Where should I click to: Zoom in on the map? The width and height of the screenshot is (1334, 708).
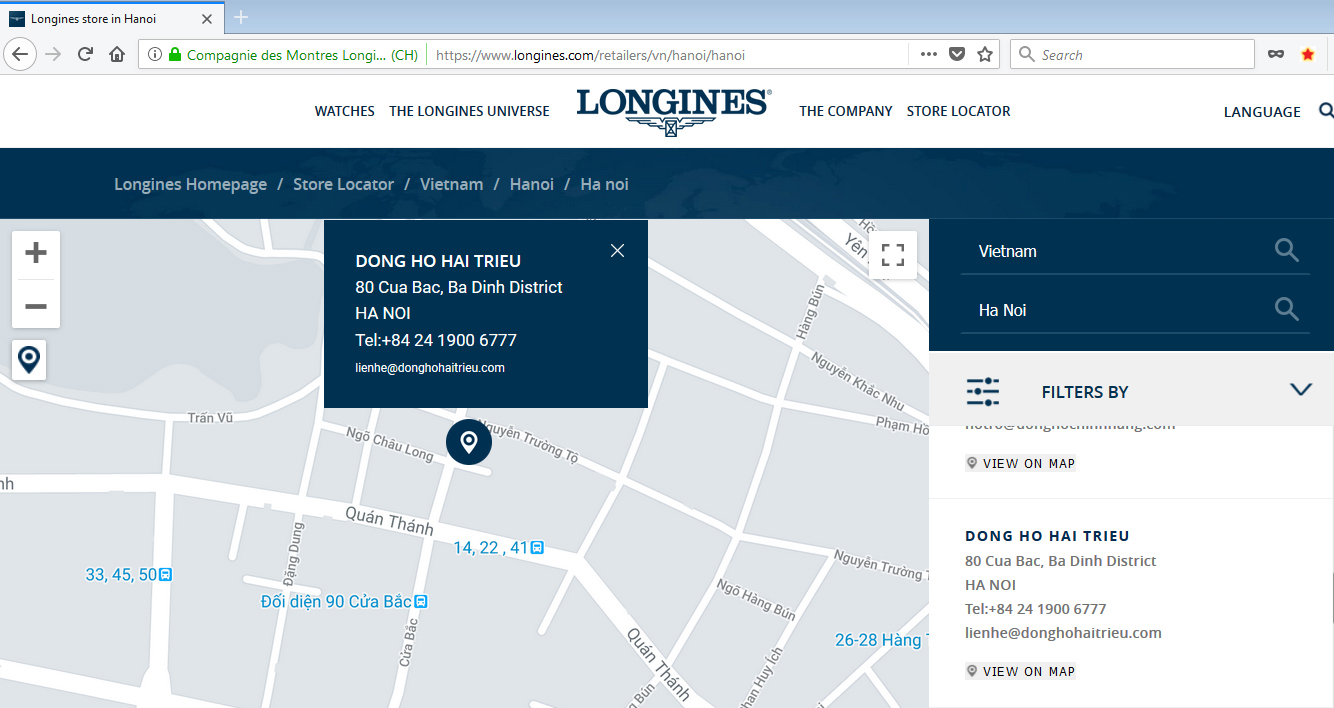pyautogui.click(x=36, y=253)
